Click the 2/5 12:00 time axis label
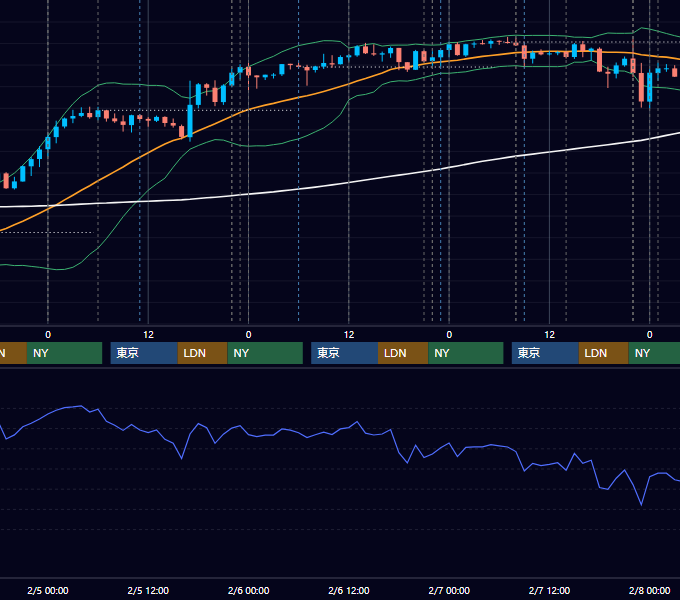680x600 pixels. tap(148, 590)
